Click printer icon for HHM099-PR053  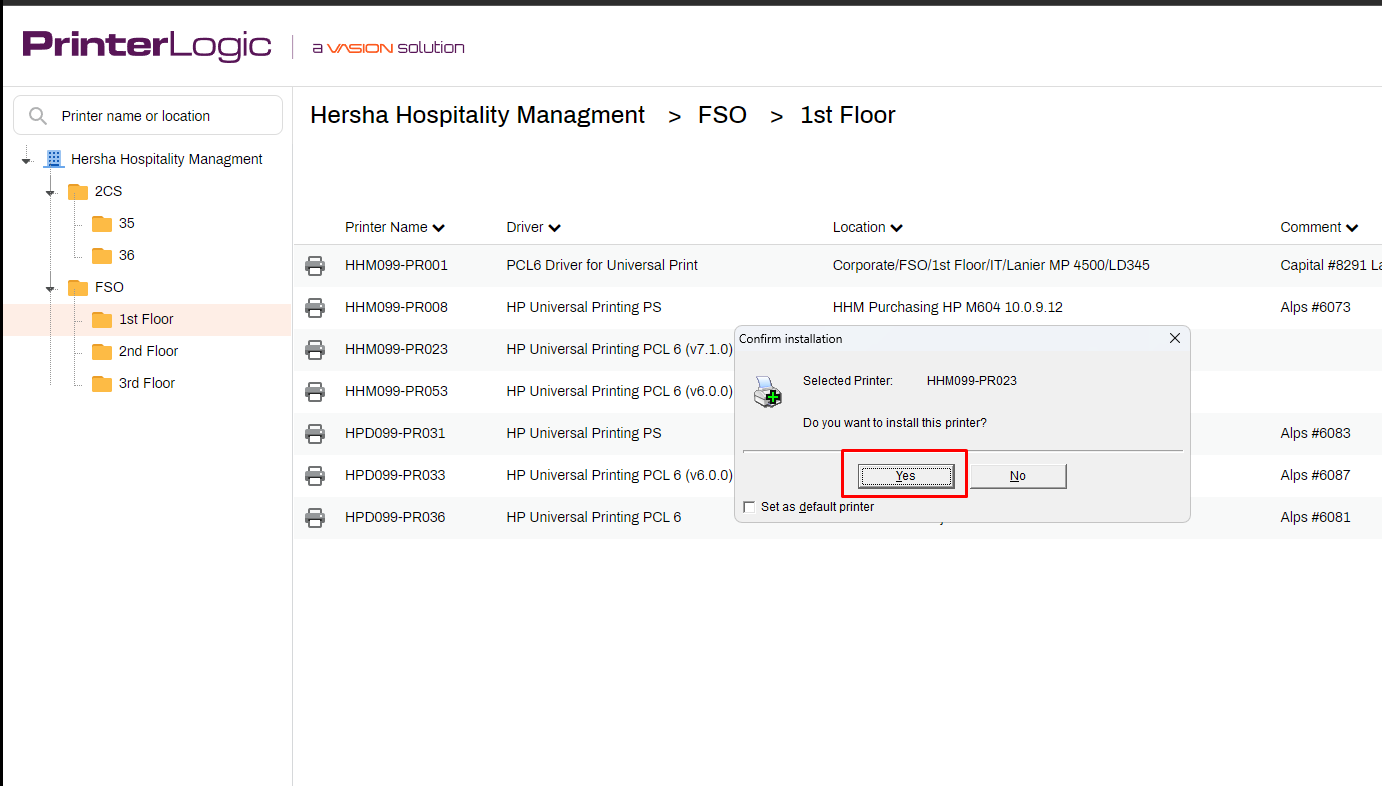315,391
